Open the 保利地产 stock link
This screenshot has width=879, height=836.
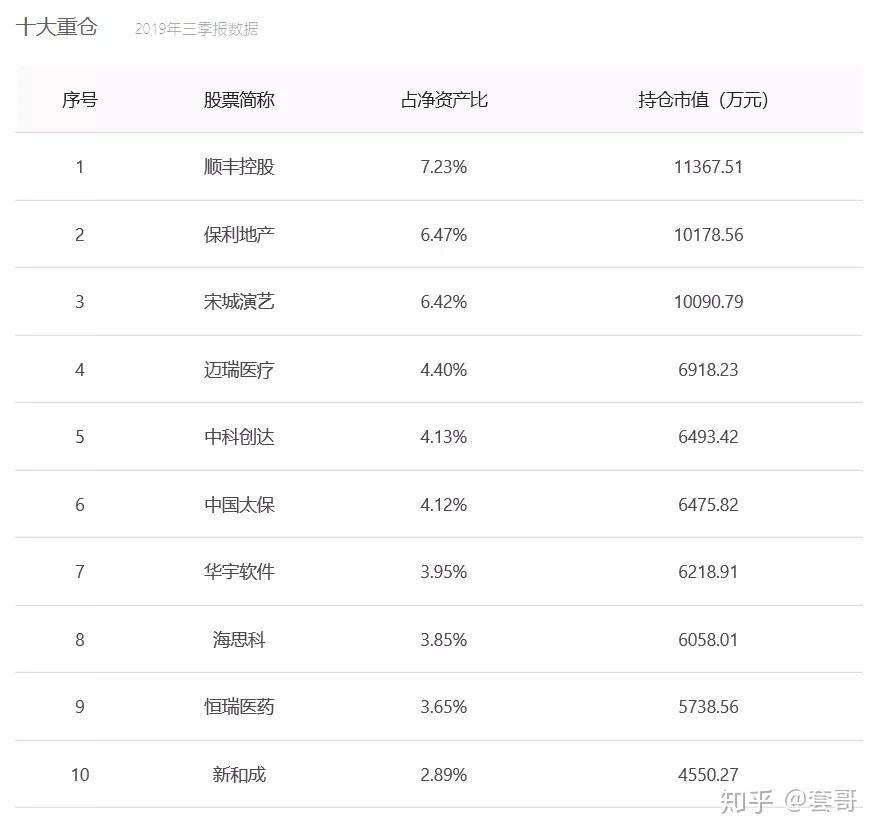pyautogui.click(x=239, y=235)
